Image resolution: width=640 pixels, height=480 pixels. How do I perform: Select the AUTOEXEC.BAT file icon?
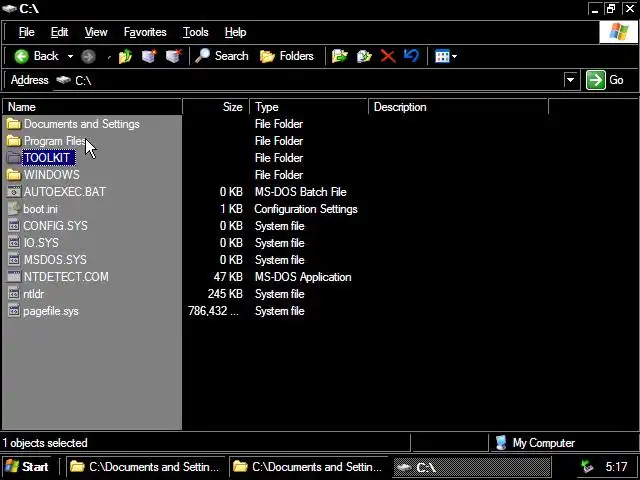(x=14, y=192)
